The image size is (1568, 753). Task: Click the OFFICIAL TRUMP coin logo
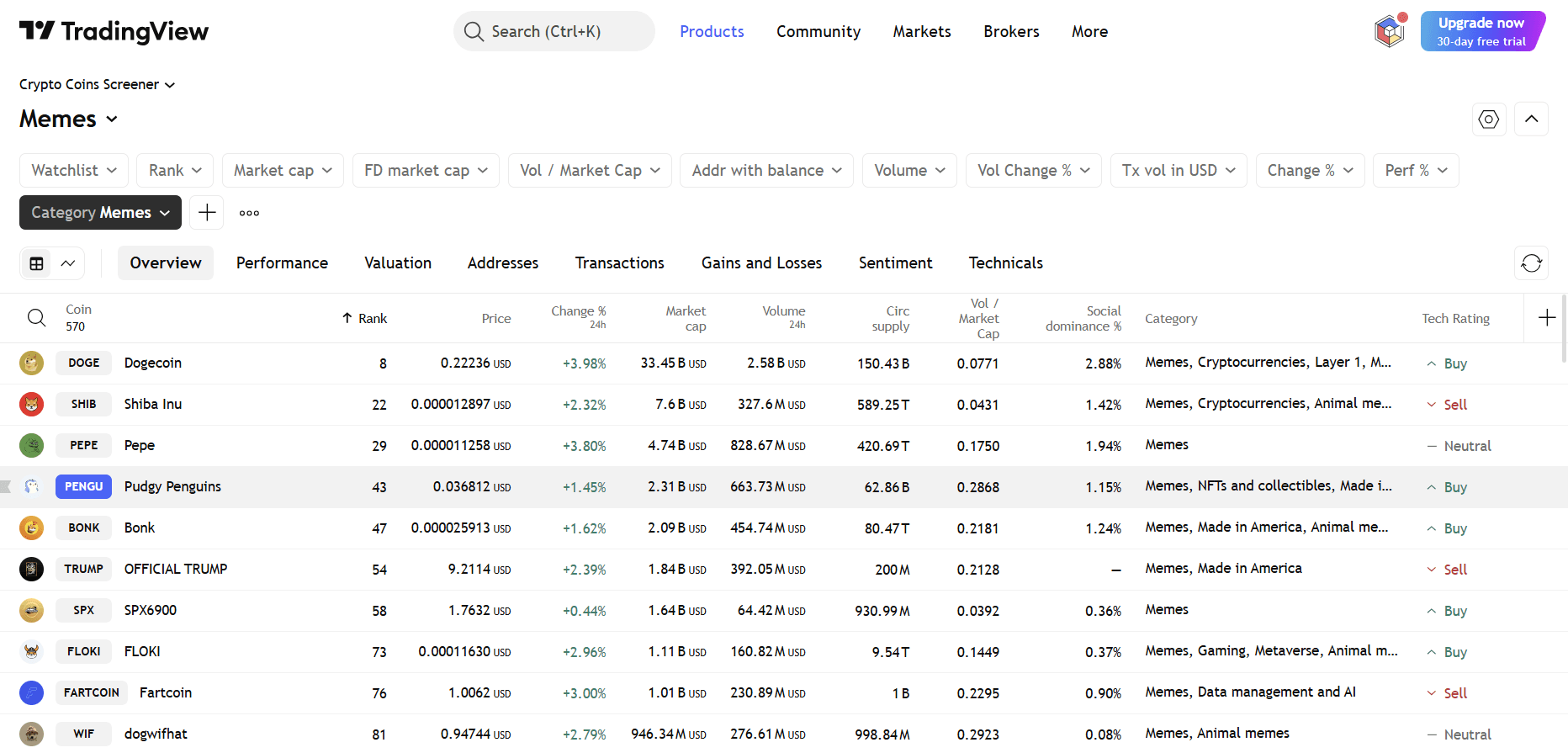pos(31,570)
